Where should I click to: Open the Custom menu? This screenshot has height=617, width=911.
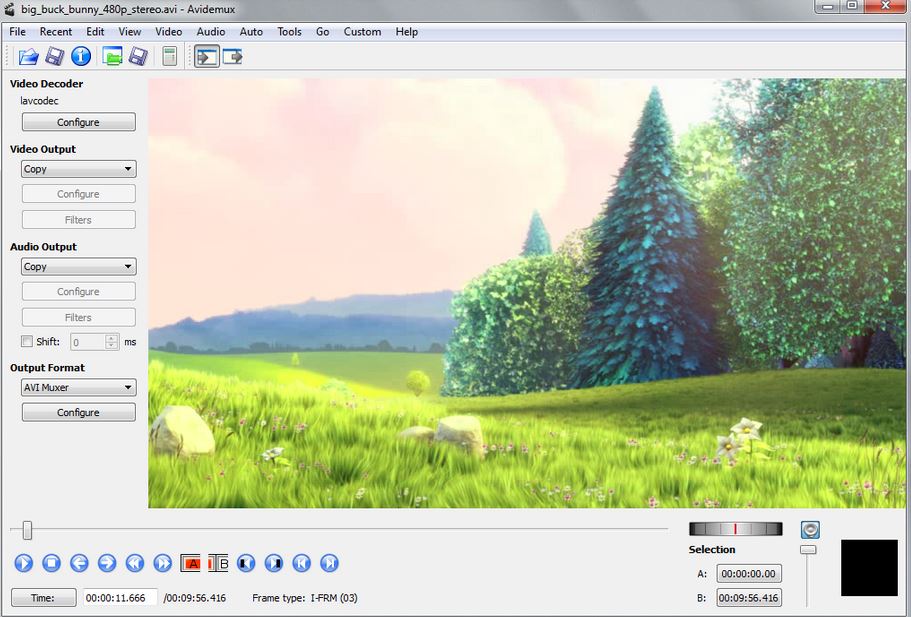click(363, 32)
